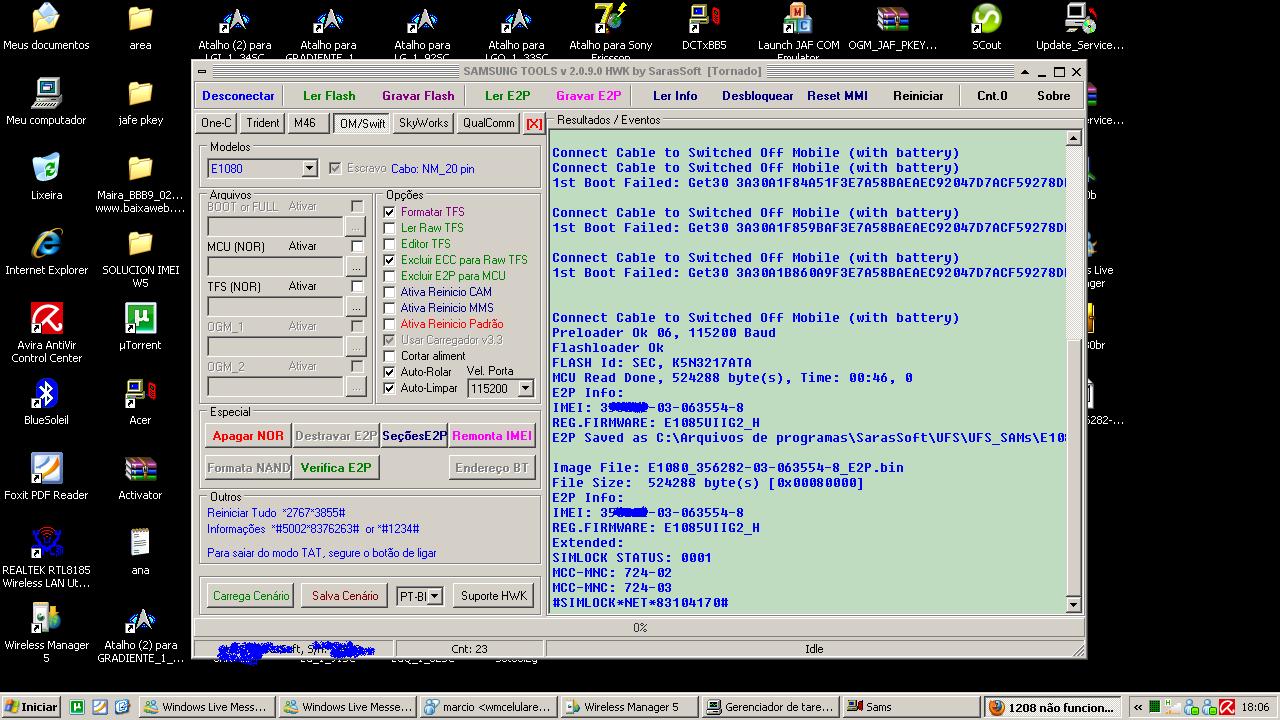
Task: Switch to the Trident tab
Action: (x=263, y=123)
